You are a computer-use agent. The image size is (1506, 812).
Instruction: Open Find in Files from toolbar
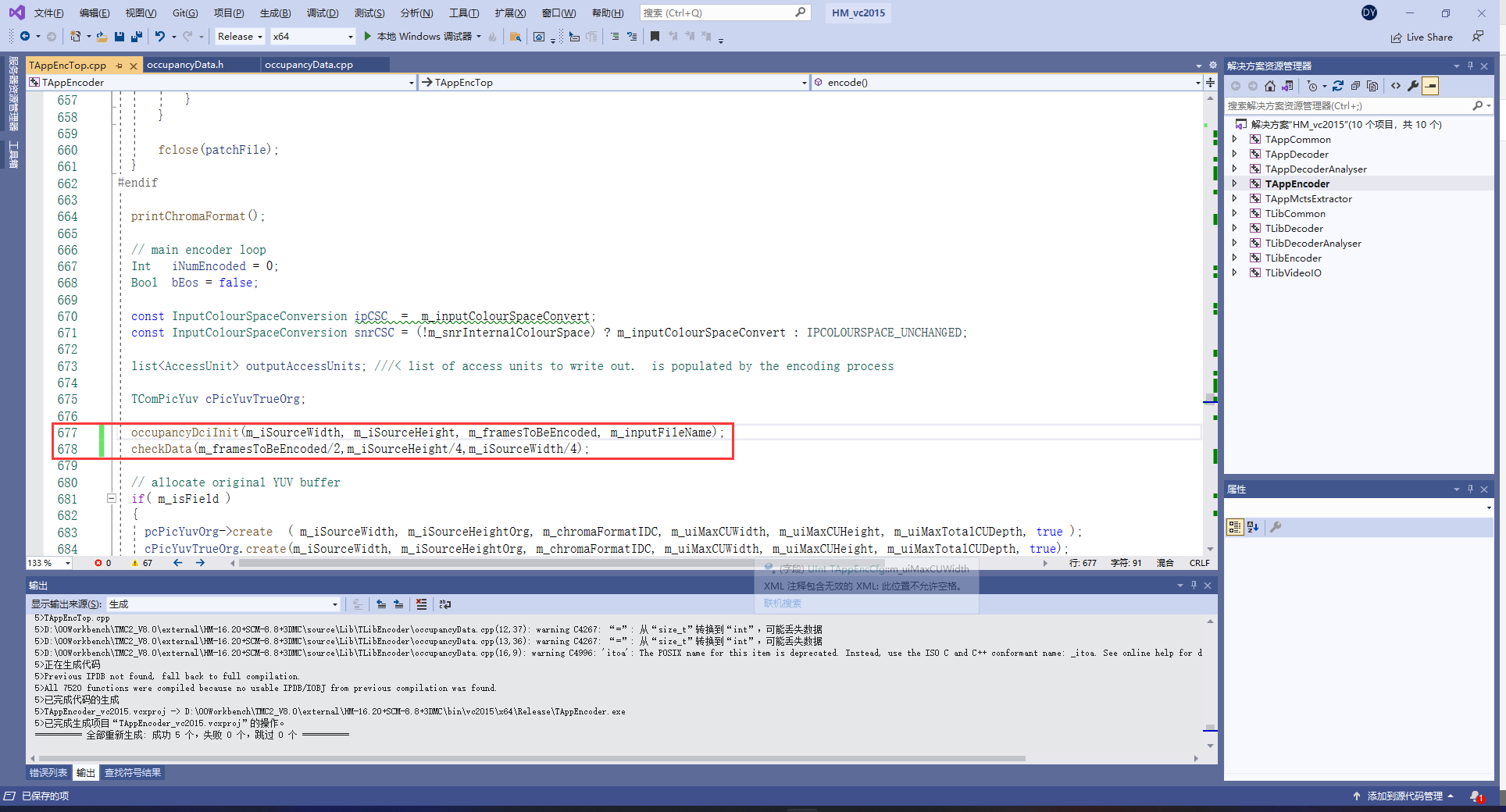[515, 36]
